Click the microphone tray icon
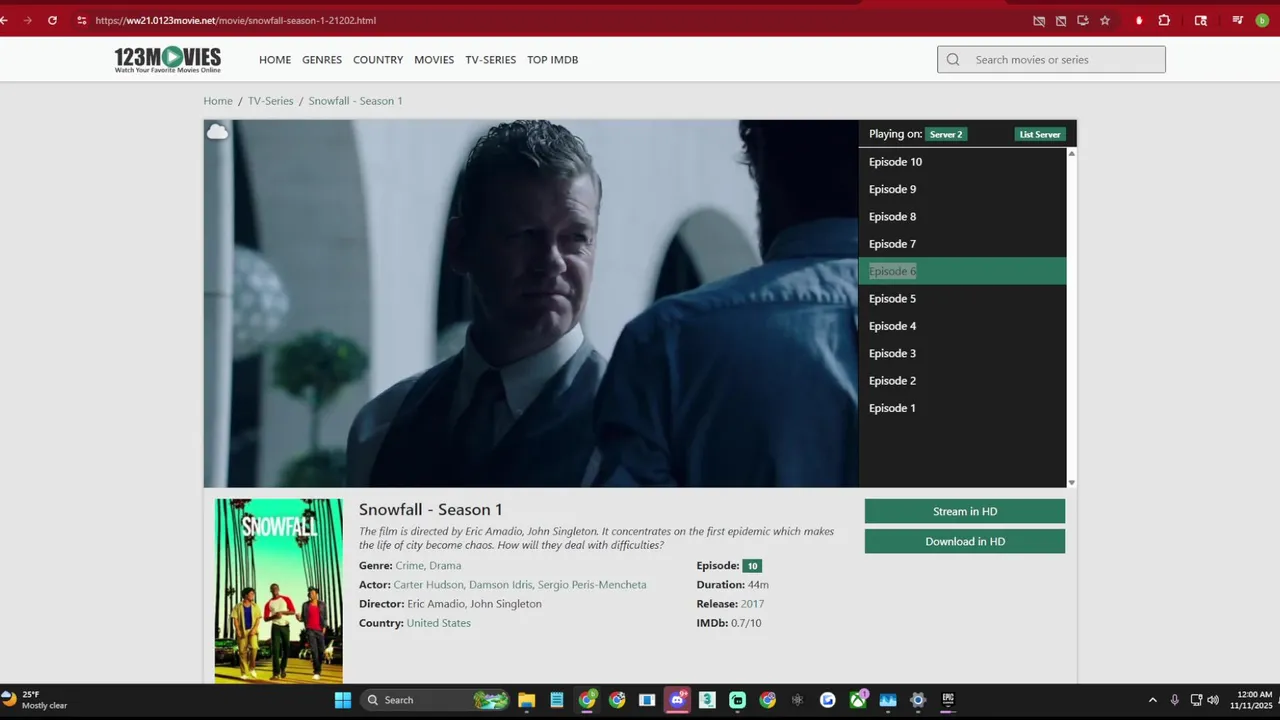Screen dimensions: 1280x720 tap(1175, 700)
